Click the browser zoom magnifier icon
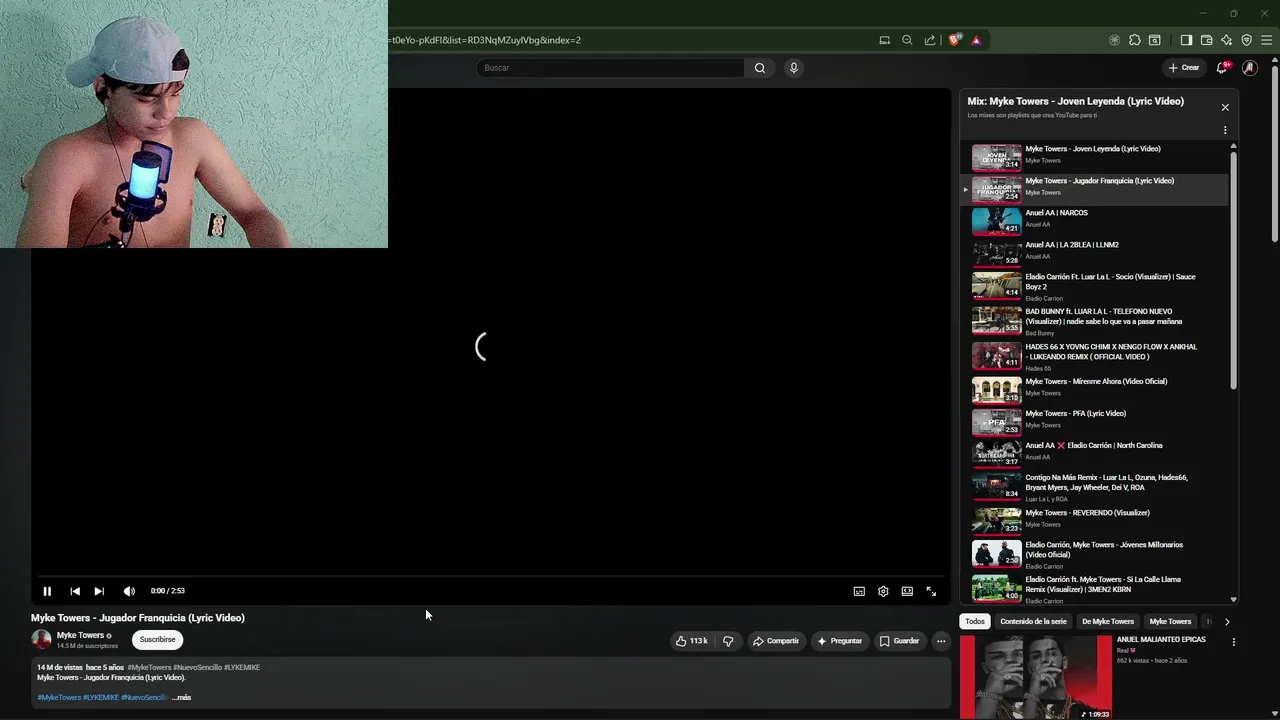Viewport: 1280px width, 720px height. click(907, 40)
